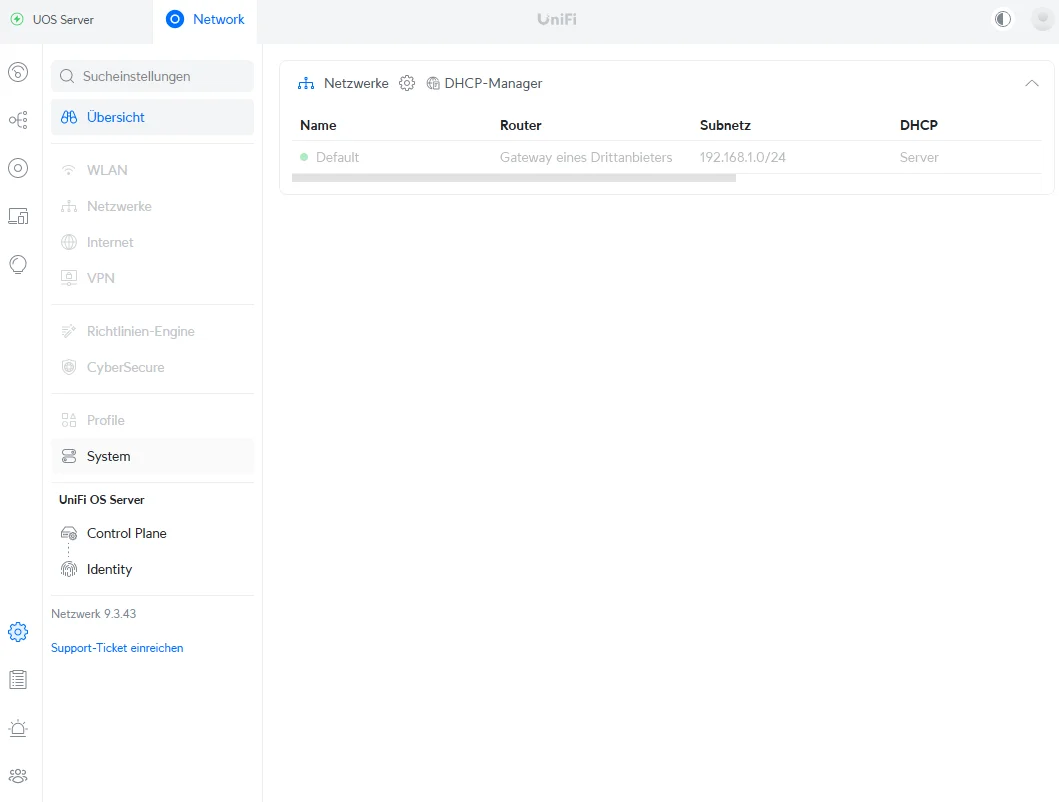The height and width of the screenshot is (802, 1059).
Task: Click the Netzwerke settings gear icon
Action: (407, 83)
